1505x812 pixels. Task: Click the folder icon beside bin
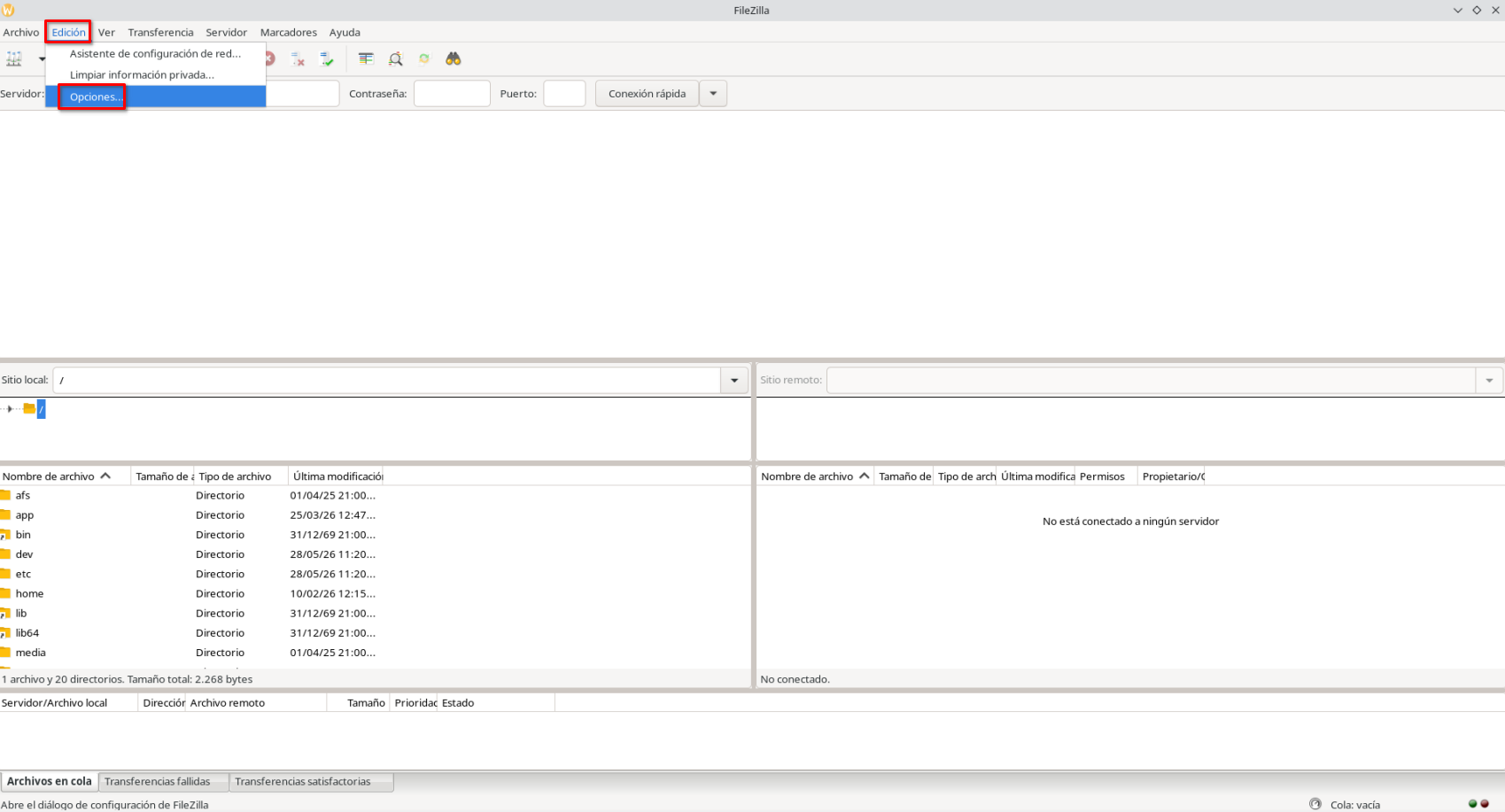click(x=5, y=535)
